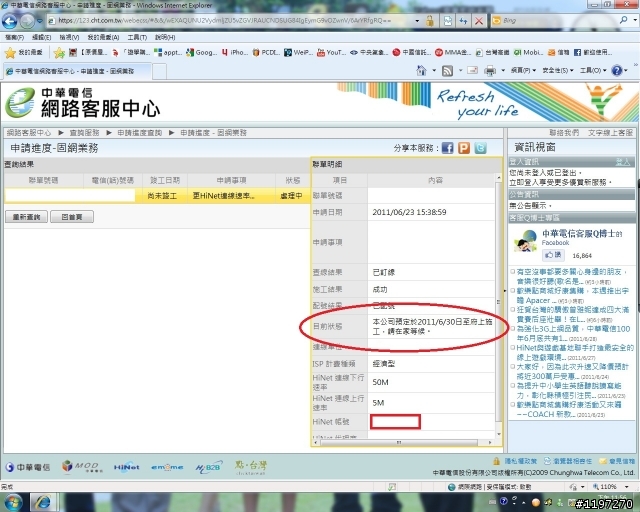The image size is (640, 512).
Task: Expand the Print button dropdown arrow
Action: [503, 71]
